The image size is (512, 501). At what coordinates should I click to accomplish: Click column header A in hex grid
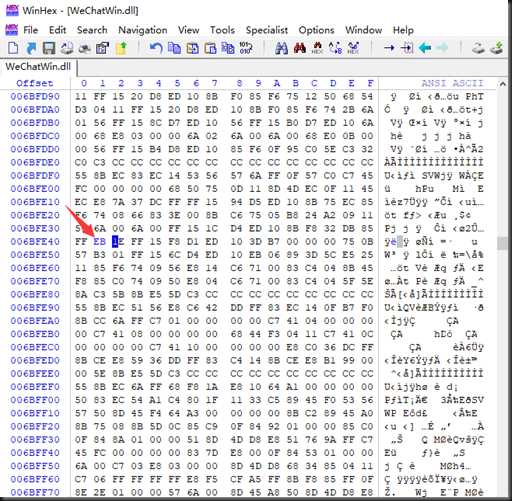coord(277,83)
